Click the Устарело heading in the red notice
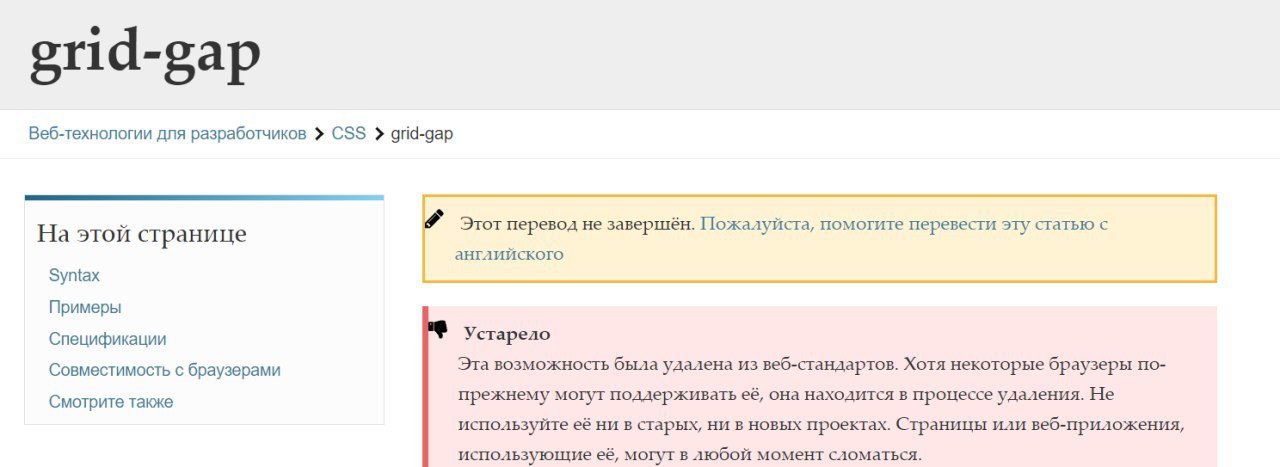 tap(507, 334)
